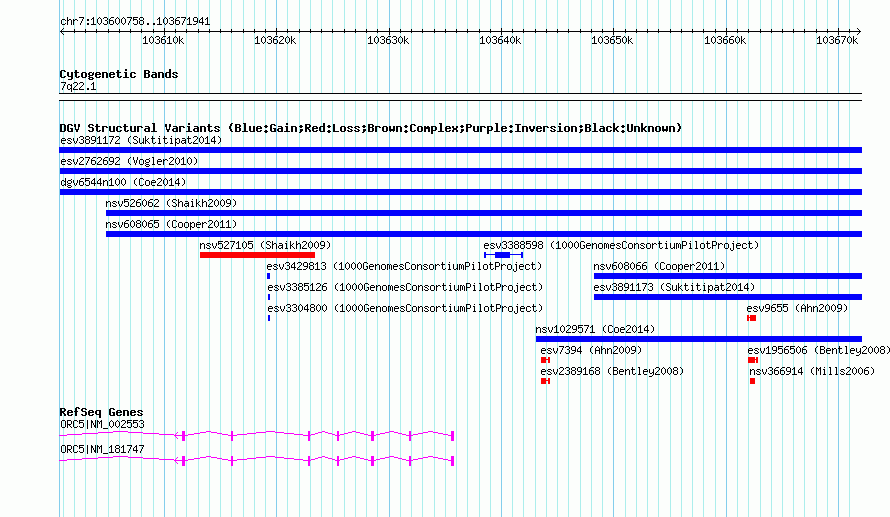Click the DGV Structural Variants track title
The width and height of the screenshot is (890, 517).
370,128
